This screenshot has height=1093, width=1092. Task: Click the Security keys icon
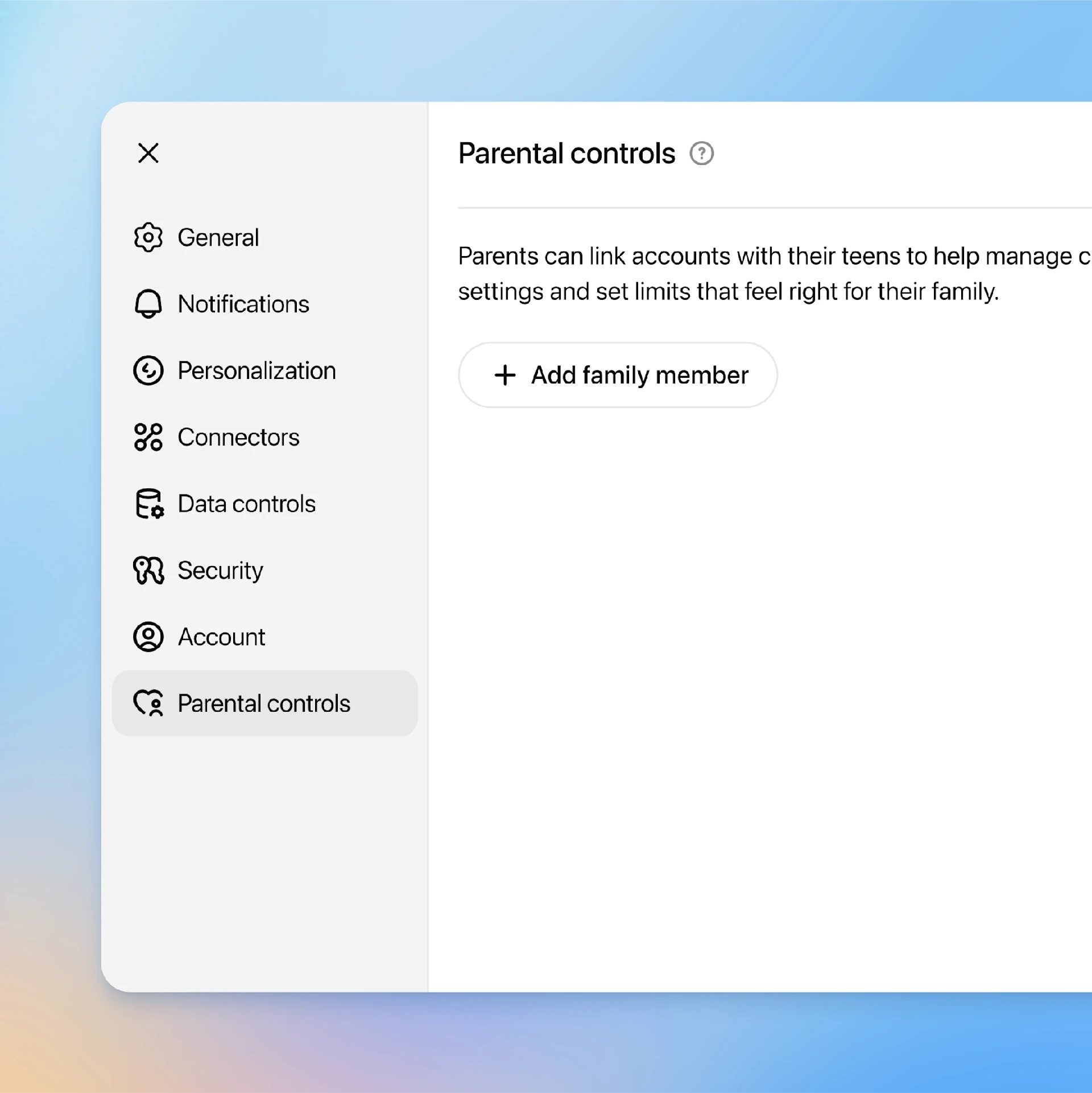(x=148, y=571)
